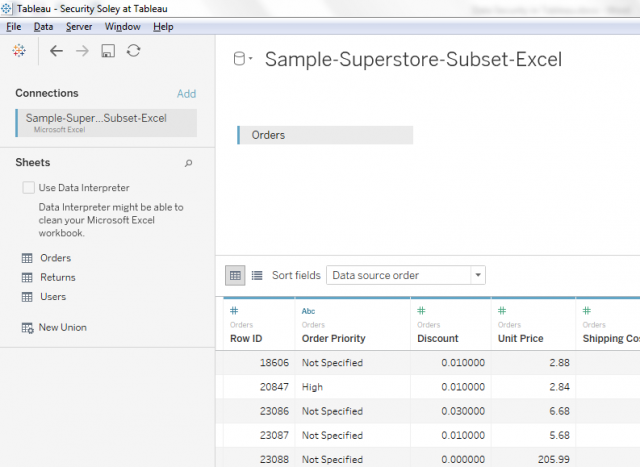Click Row ID cell 18606
The height and width of the screenshot is (467, 640).
click(x=274, y=362)
